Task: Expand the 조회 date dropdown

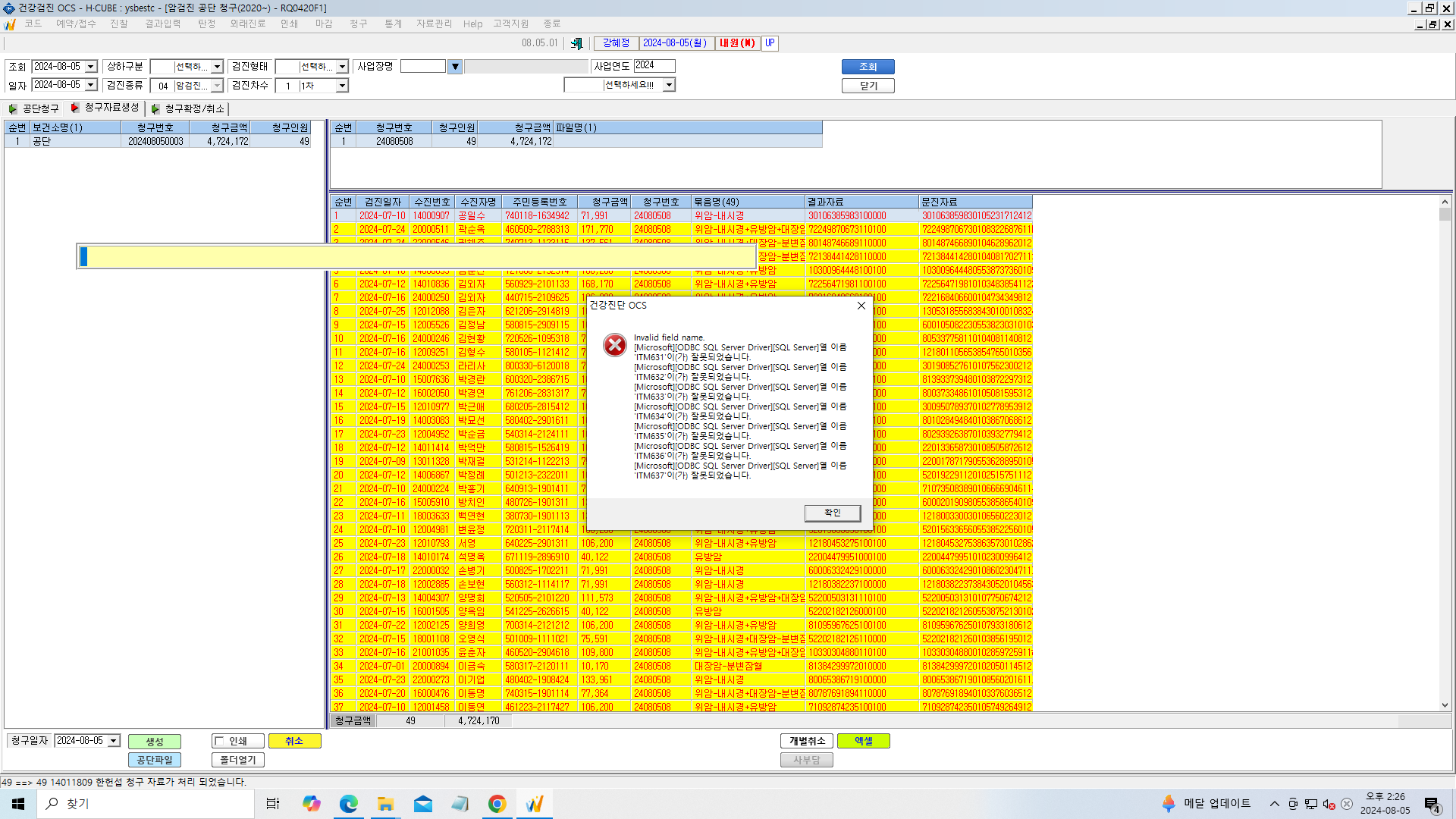Action: click(91, 67)
